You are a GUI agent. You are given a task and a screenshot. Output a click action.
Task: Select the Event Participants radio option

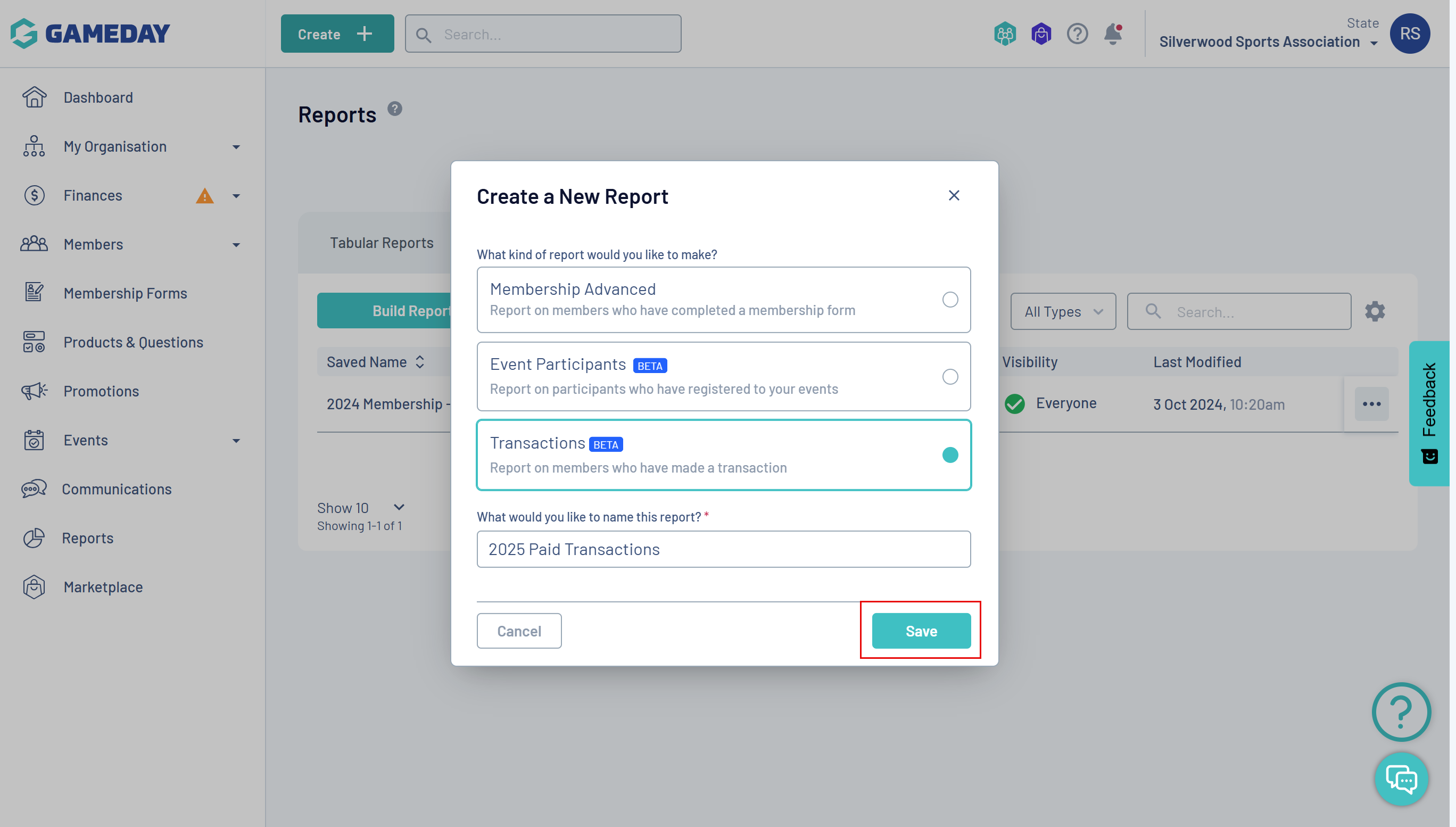[x=949, y=377]
